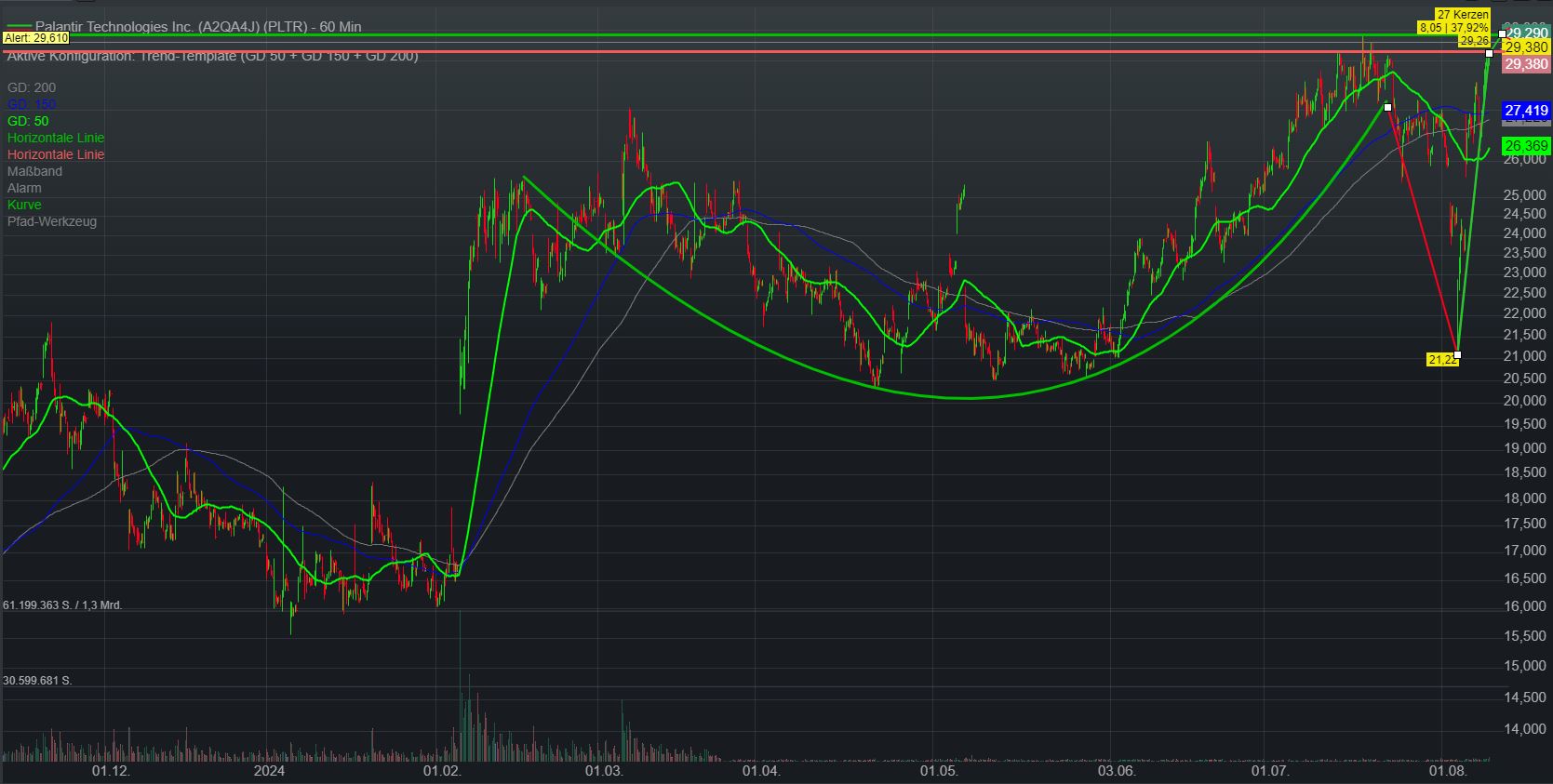Viewport: 1553px width, 784px height.
Task: Click the 25,000 price axis label
Action: click(x=1527, y=195)
